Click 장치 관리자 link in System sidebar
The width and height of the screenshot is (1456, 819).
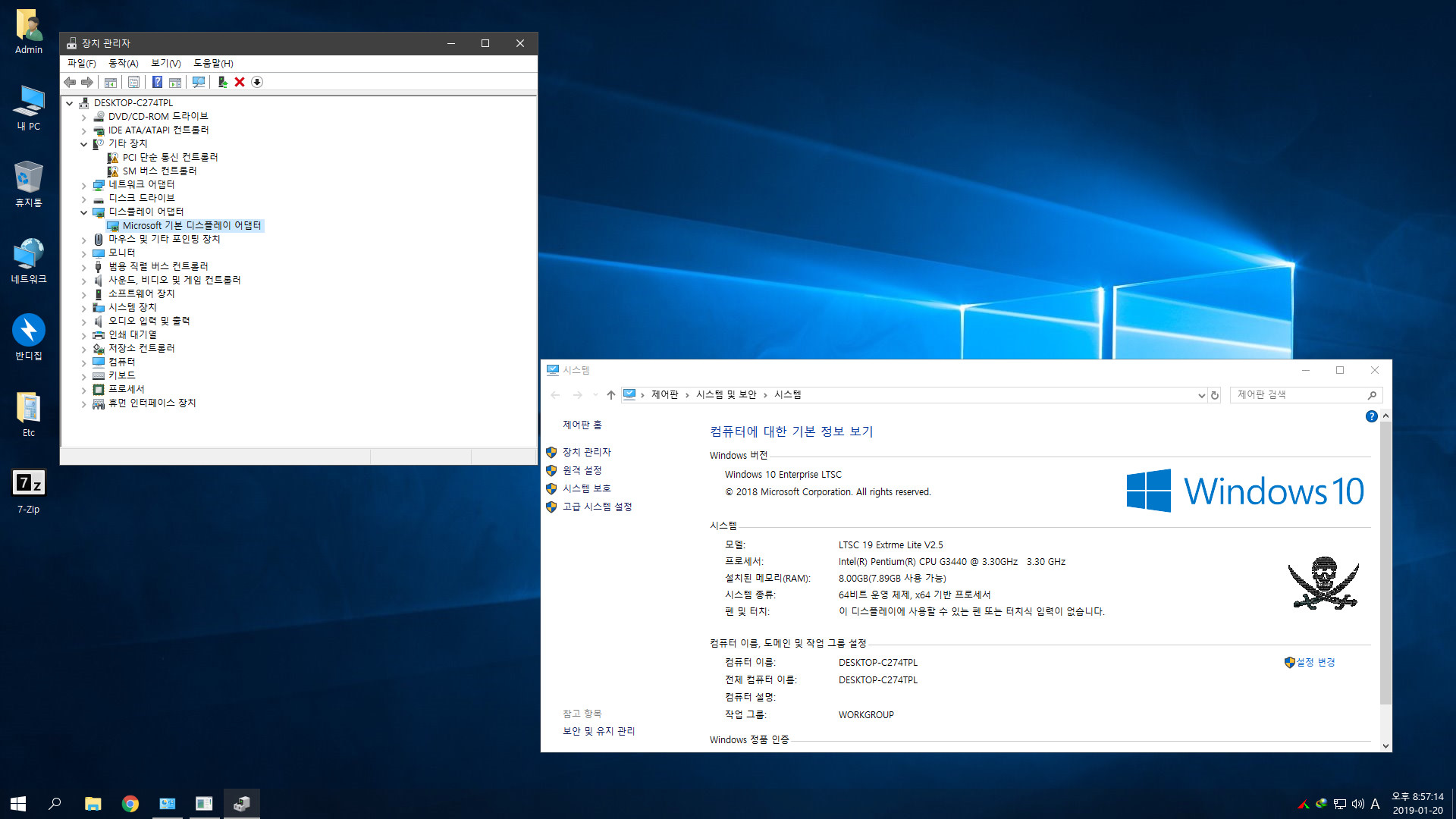click(586, 452)
